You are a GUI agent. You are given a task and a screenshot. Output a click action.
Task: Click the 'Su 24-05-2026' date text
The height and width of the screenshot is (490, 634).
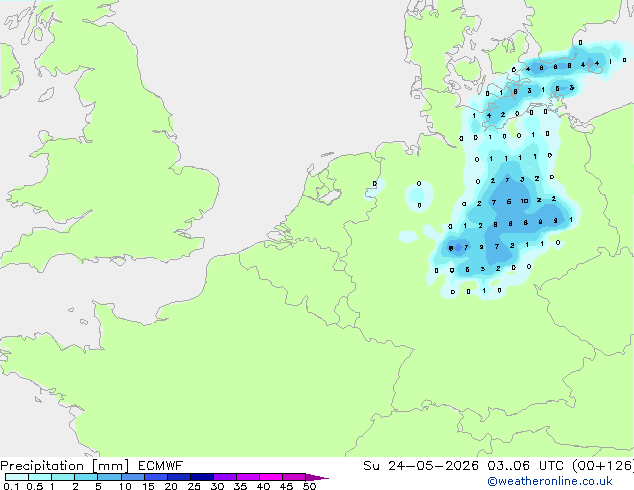[421, 466]
